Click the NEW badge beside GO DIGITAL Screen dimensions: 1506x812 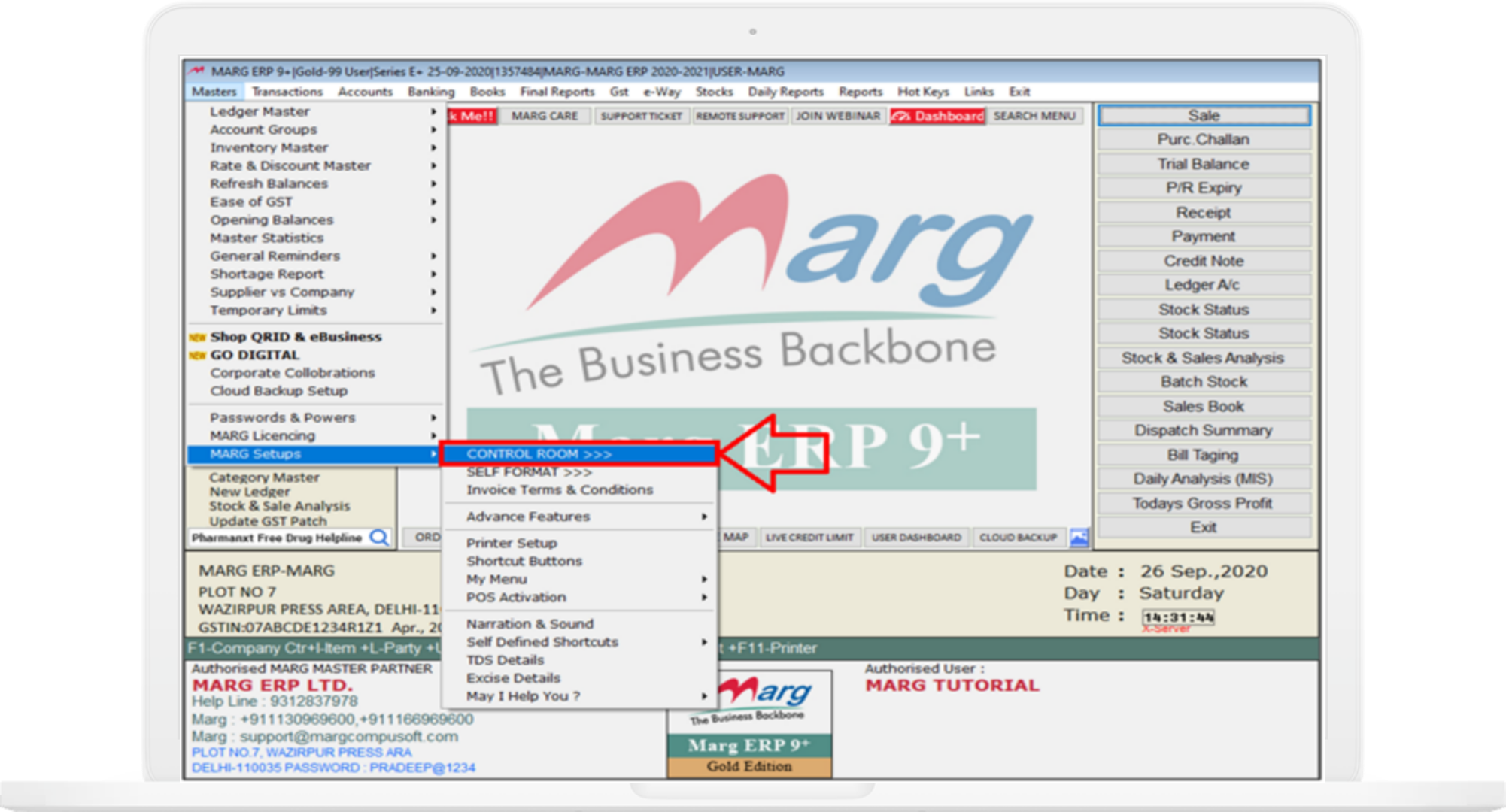click(x=197, y=356)
